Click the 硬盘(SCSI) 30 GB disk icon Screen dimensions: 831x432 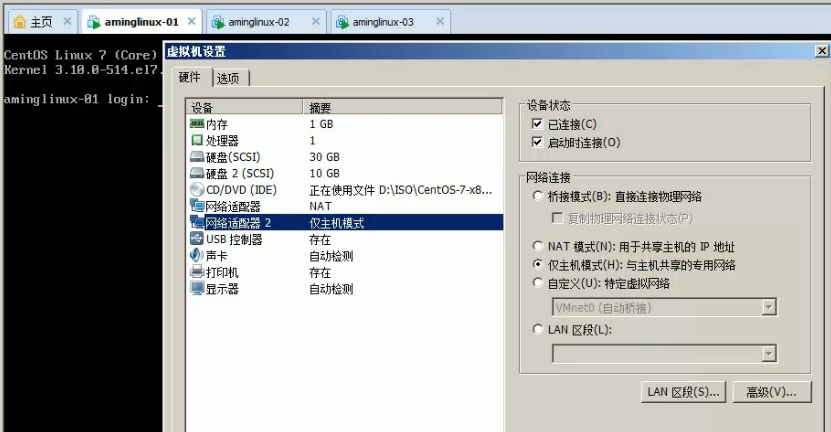point(197,157)
